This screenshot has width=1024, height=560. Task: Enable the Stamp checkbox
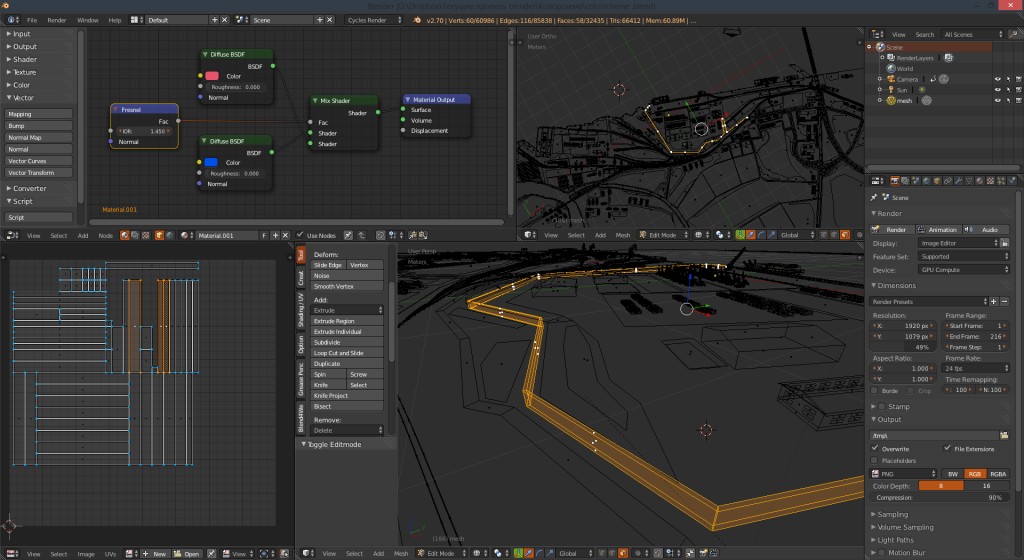click(x=882, y=406)
